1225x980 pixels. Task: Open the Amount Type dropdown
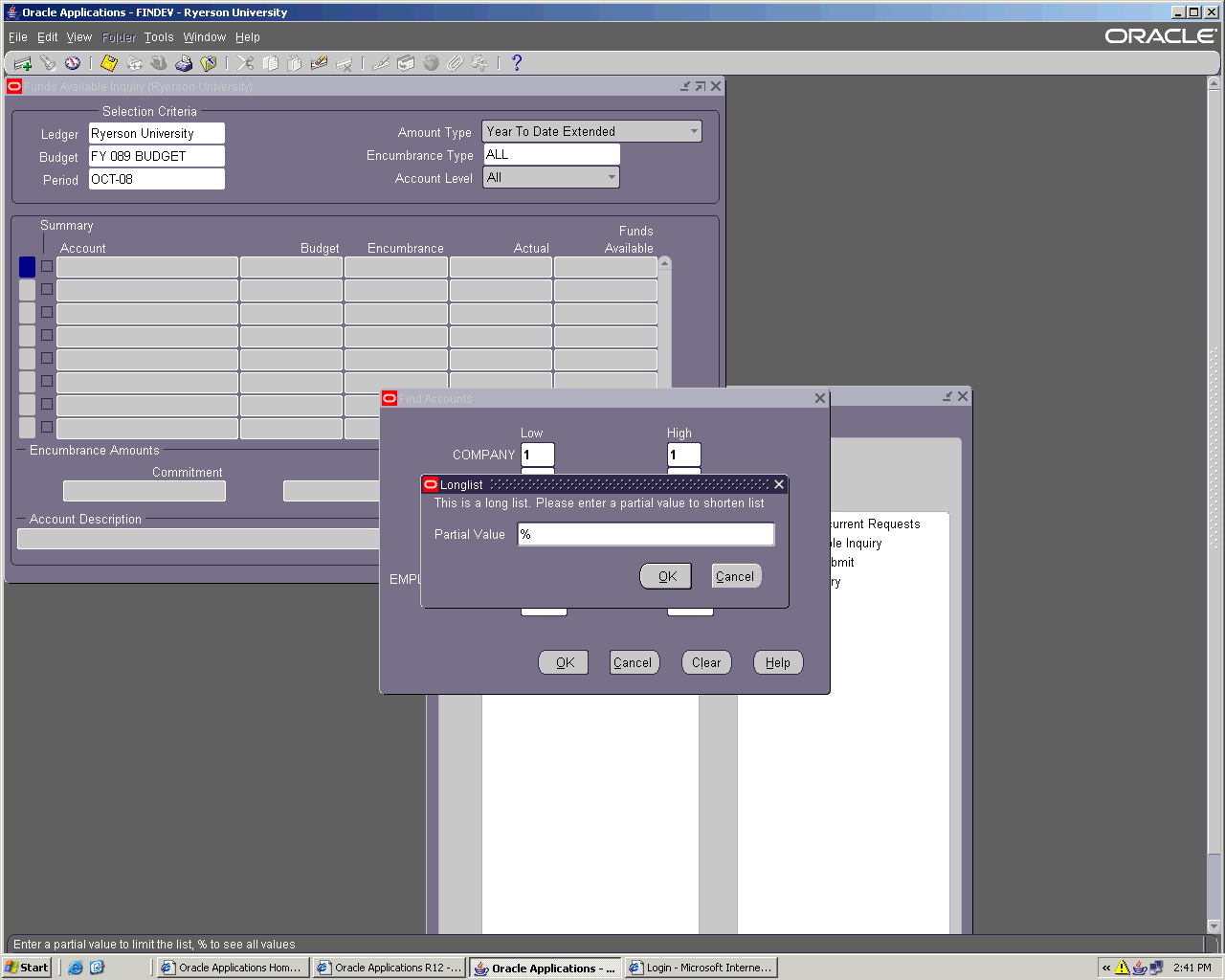click(x=694, y=132)
